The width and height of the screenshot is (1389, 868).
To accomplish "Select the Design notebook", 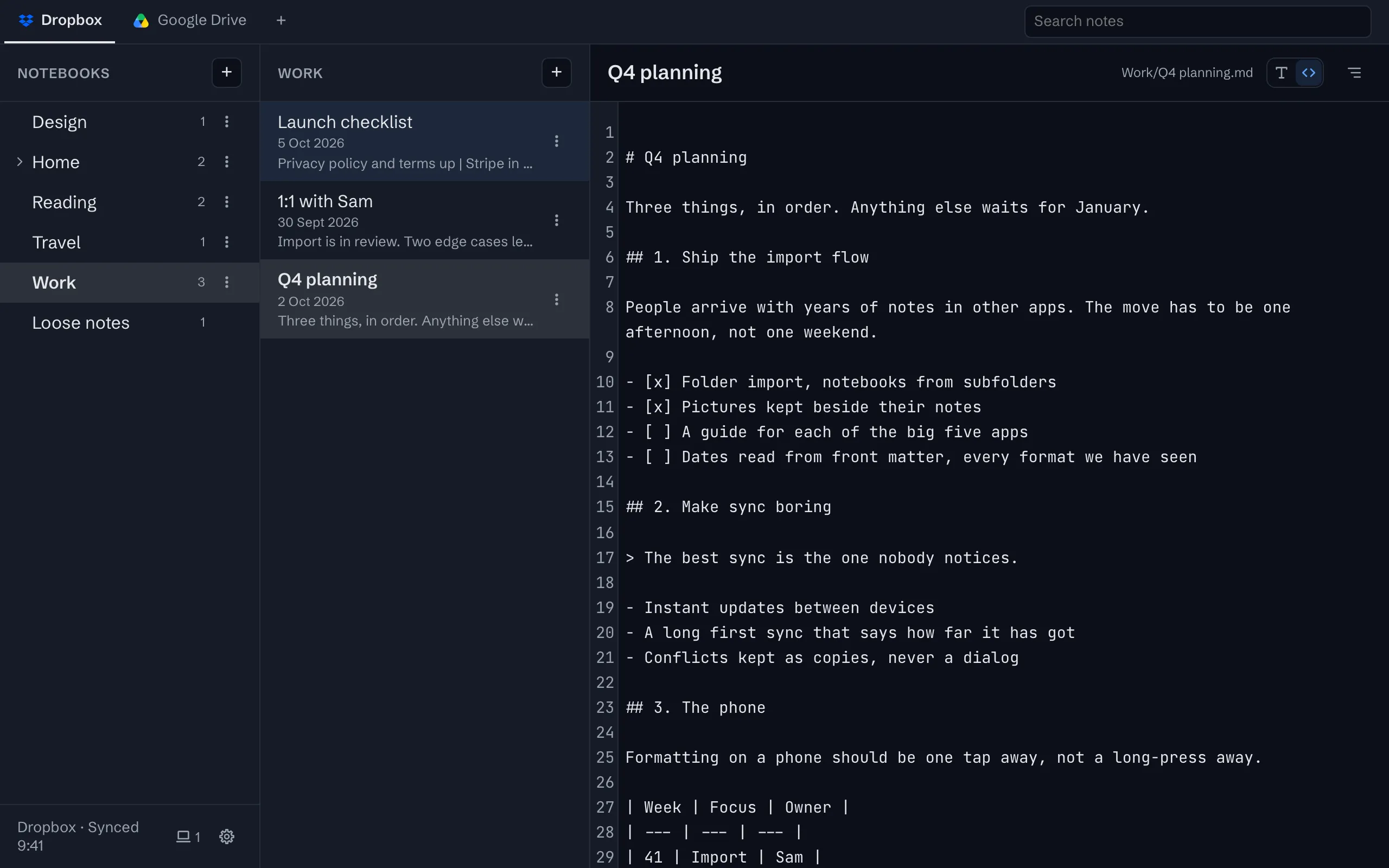I will click(130, 122).
